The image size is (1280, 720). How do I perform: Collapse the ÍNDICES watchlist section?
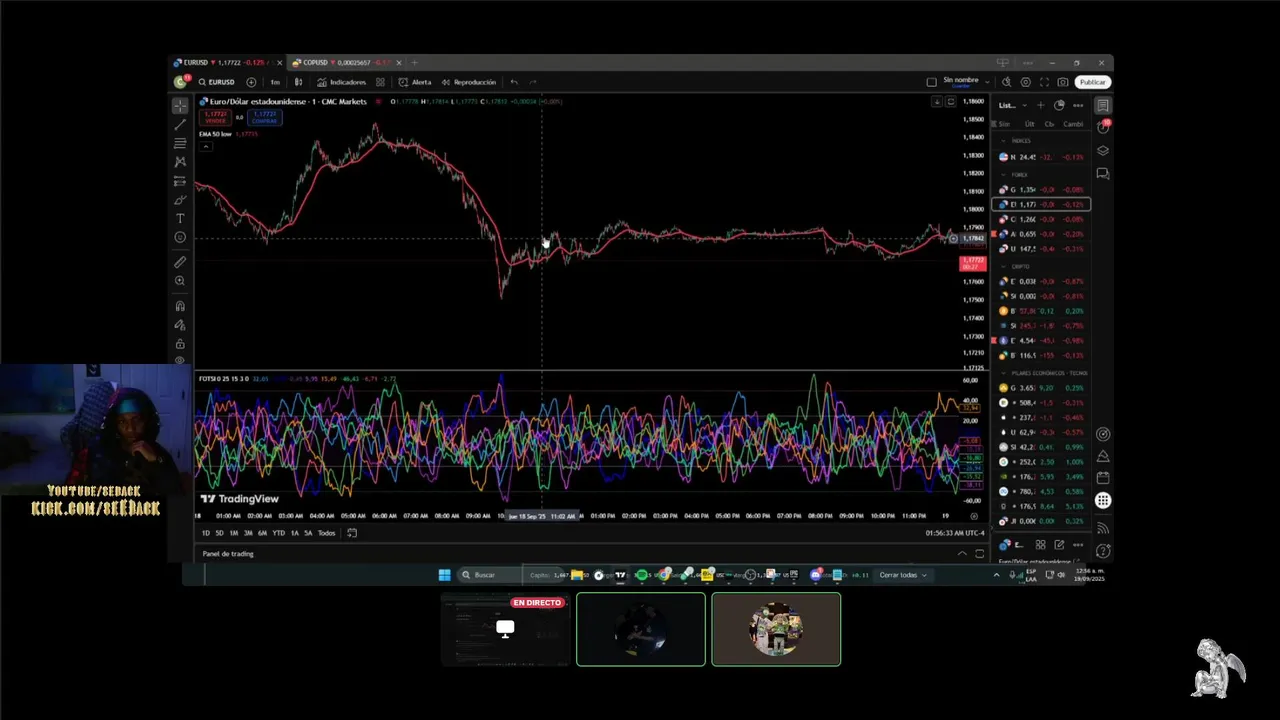(x=1004, y=141)
